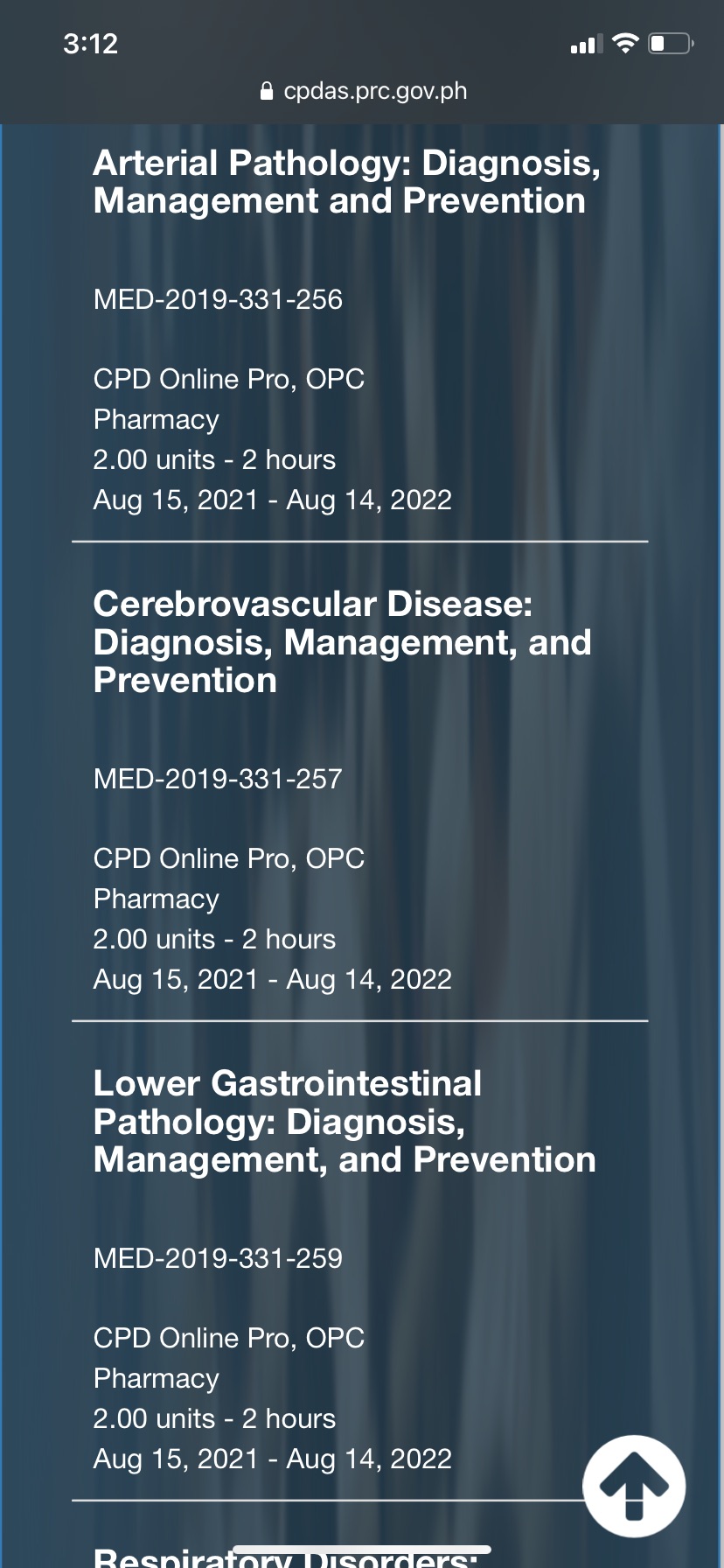Tap the lock icon in address bar
This screenshot has height=1568, width=724.
pyautogui.click(x=267, y=91)
